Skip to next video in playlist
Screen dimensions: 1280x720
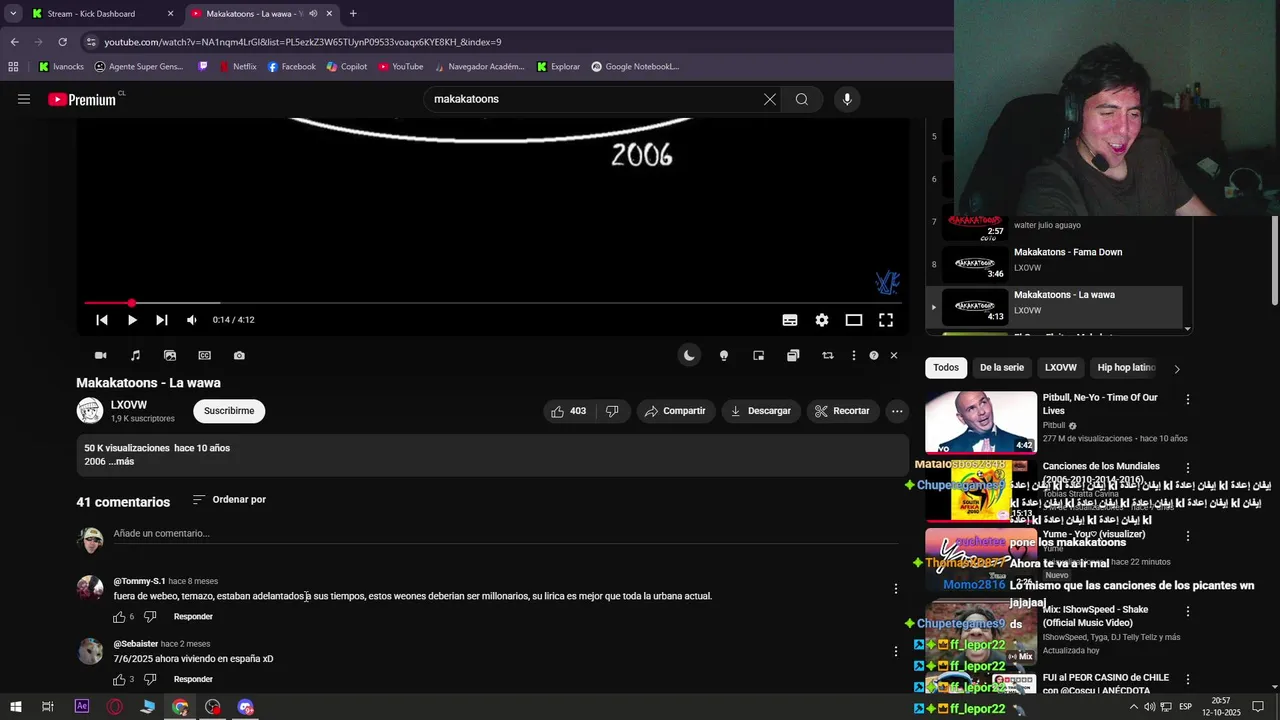coord(162,320)
